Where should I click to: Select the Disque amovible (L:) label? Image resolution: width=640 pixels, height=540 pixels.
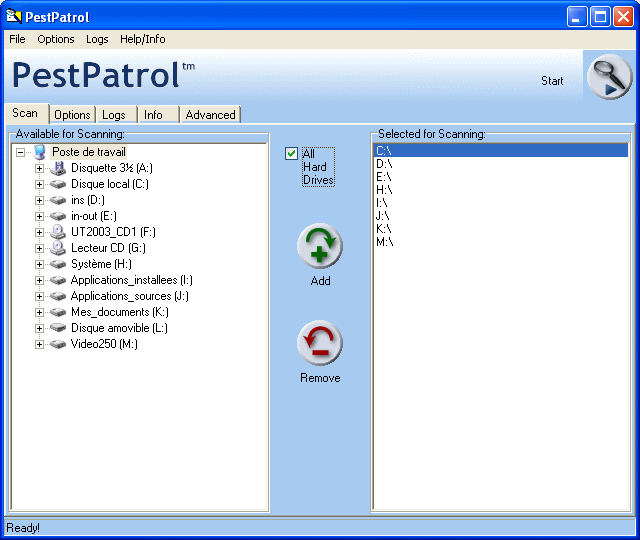(119, 328)
